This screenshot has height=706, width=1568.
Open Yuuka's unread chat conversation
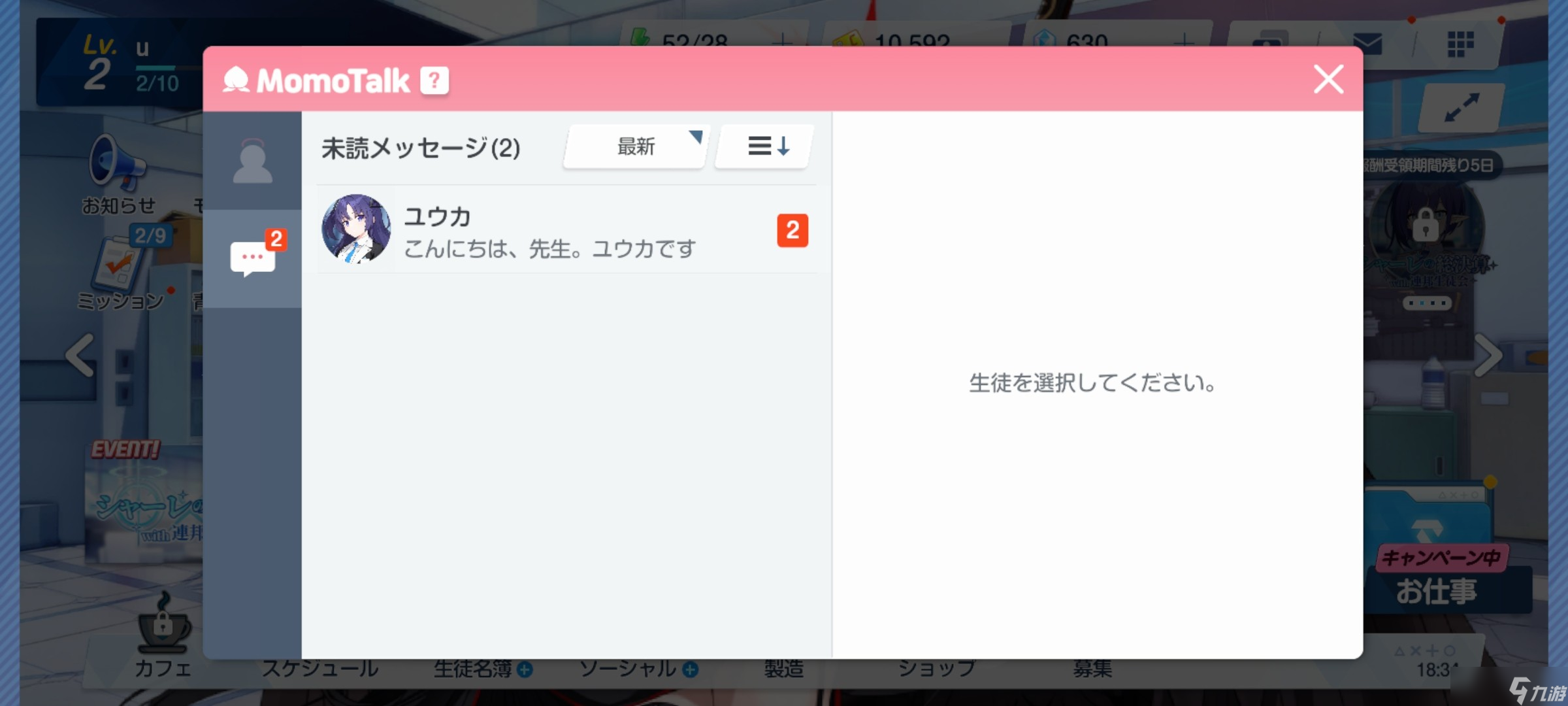pos(562,231)
